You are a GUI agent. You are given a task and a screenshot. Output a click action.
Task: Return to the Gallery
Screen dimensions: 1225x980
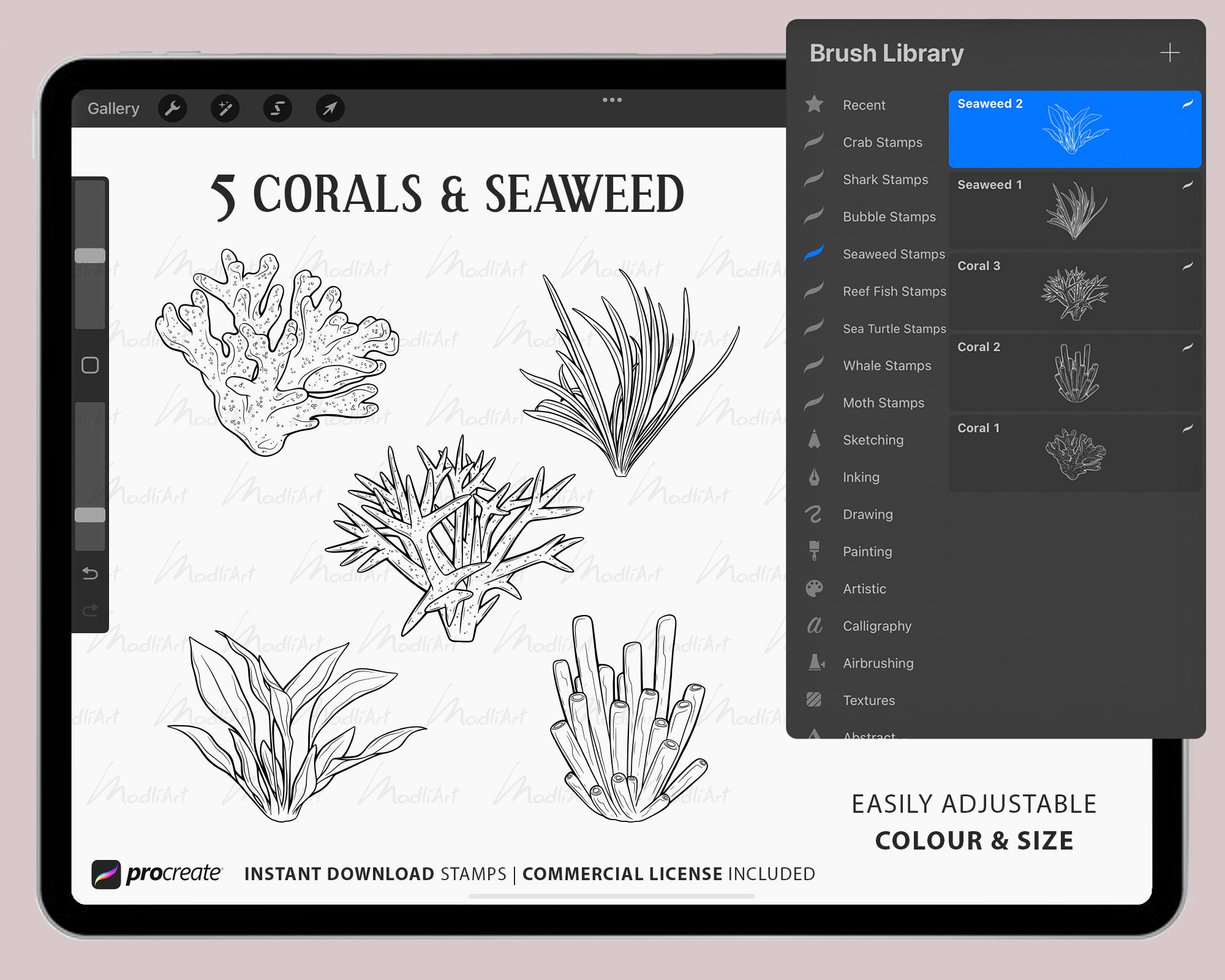114,108
